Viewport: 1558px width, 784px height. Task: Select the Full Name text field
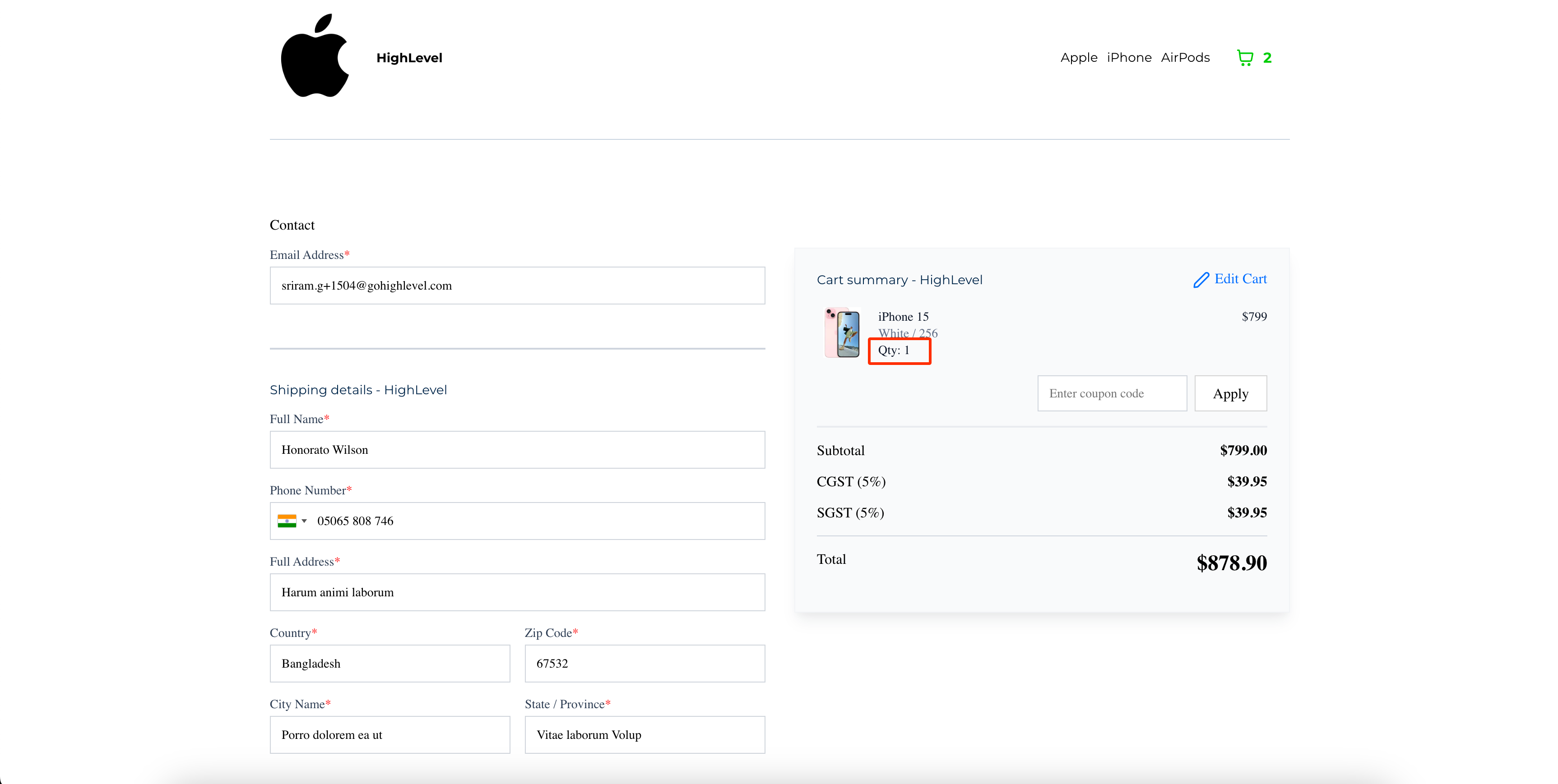pyautogui.click(x=517, y=450)
